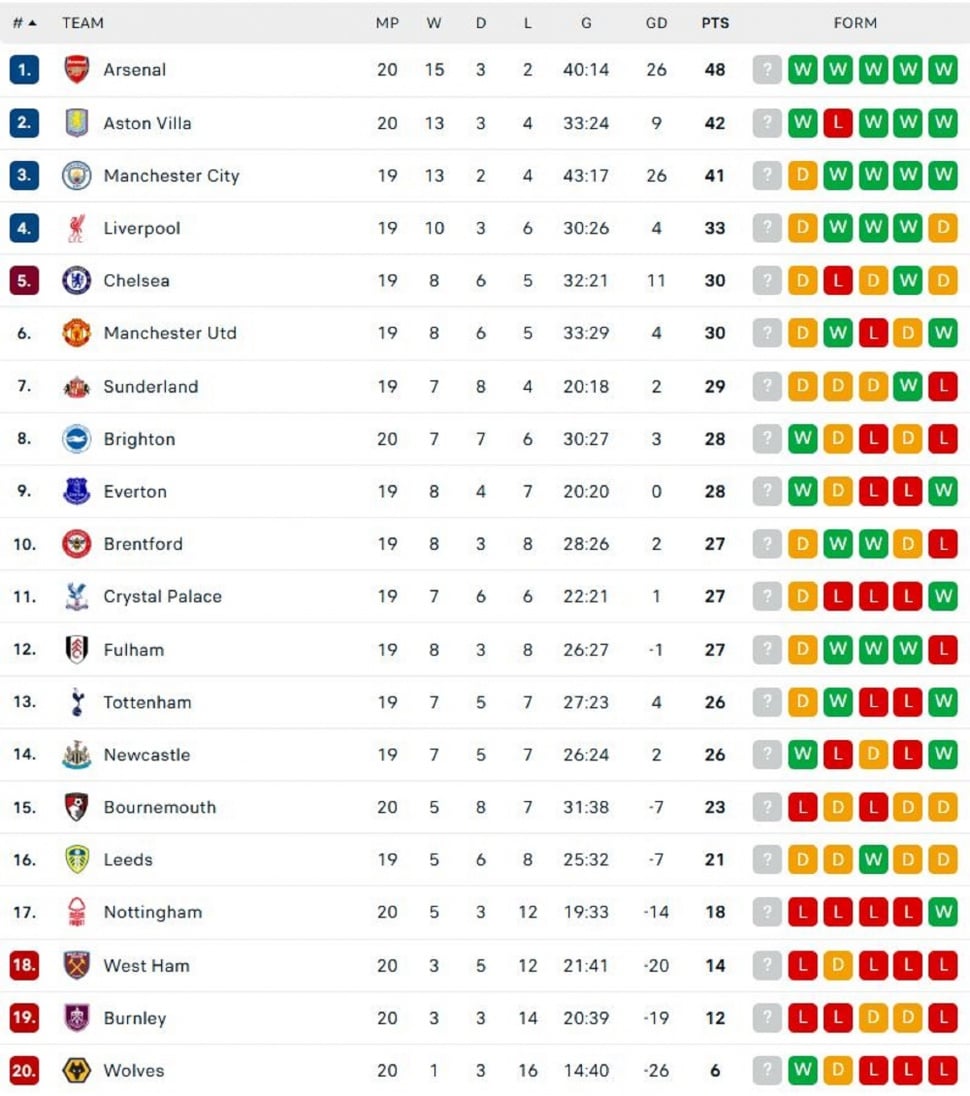
Task: Click the Chelsea club crest
Action: pyautogui.click(x=78, y=281)
